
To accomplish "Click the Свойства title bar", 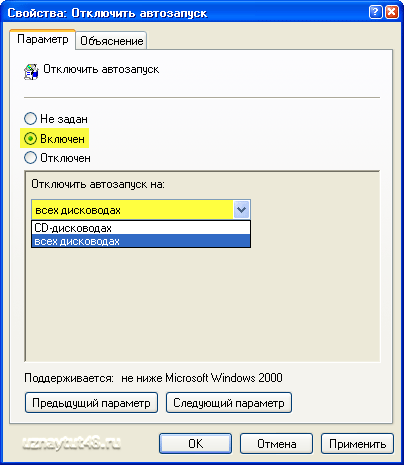I will 187,13.
